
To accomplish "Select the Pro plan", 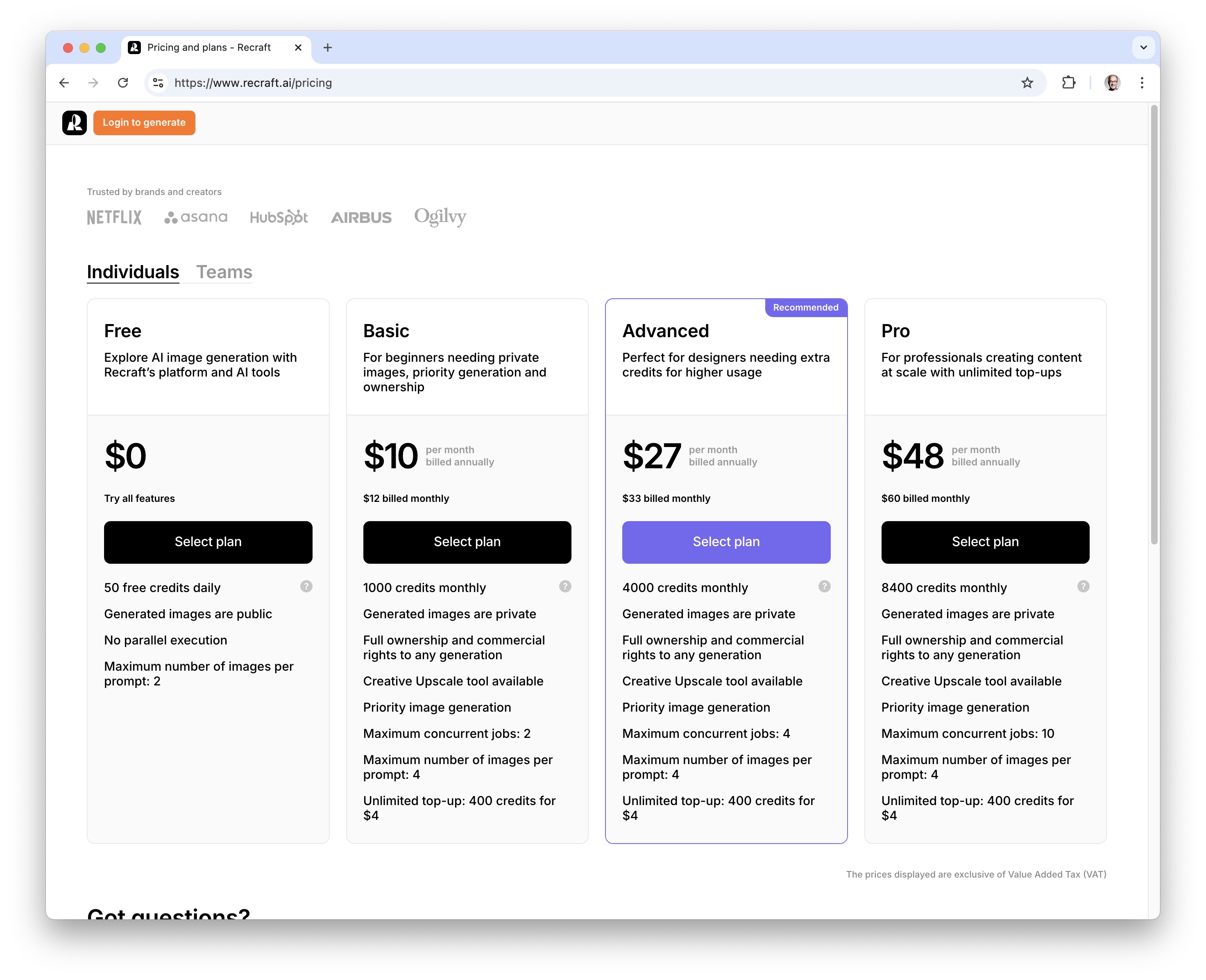I will pos(985,542).
